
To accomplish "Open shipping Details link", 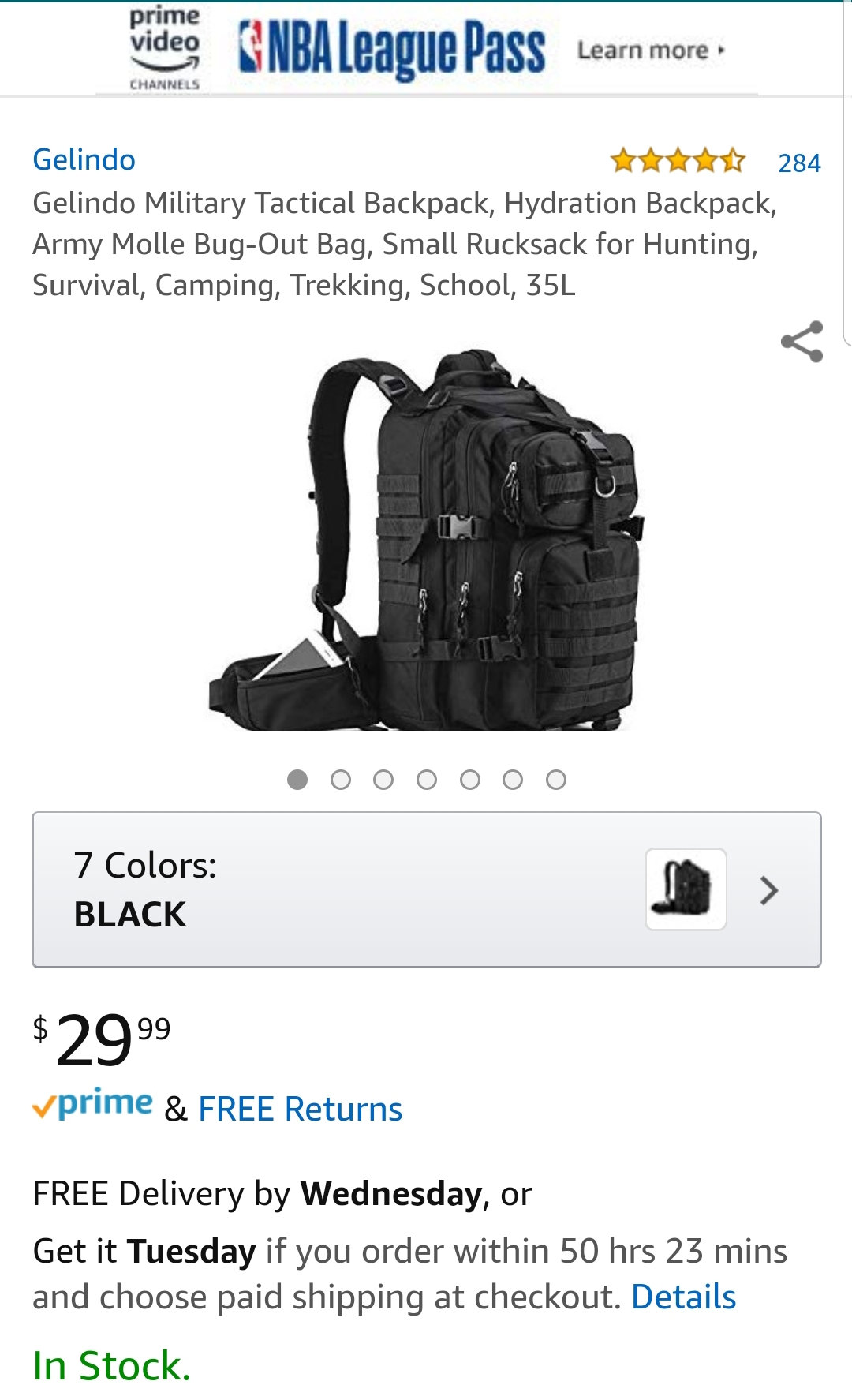I will coord(683,1297).
